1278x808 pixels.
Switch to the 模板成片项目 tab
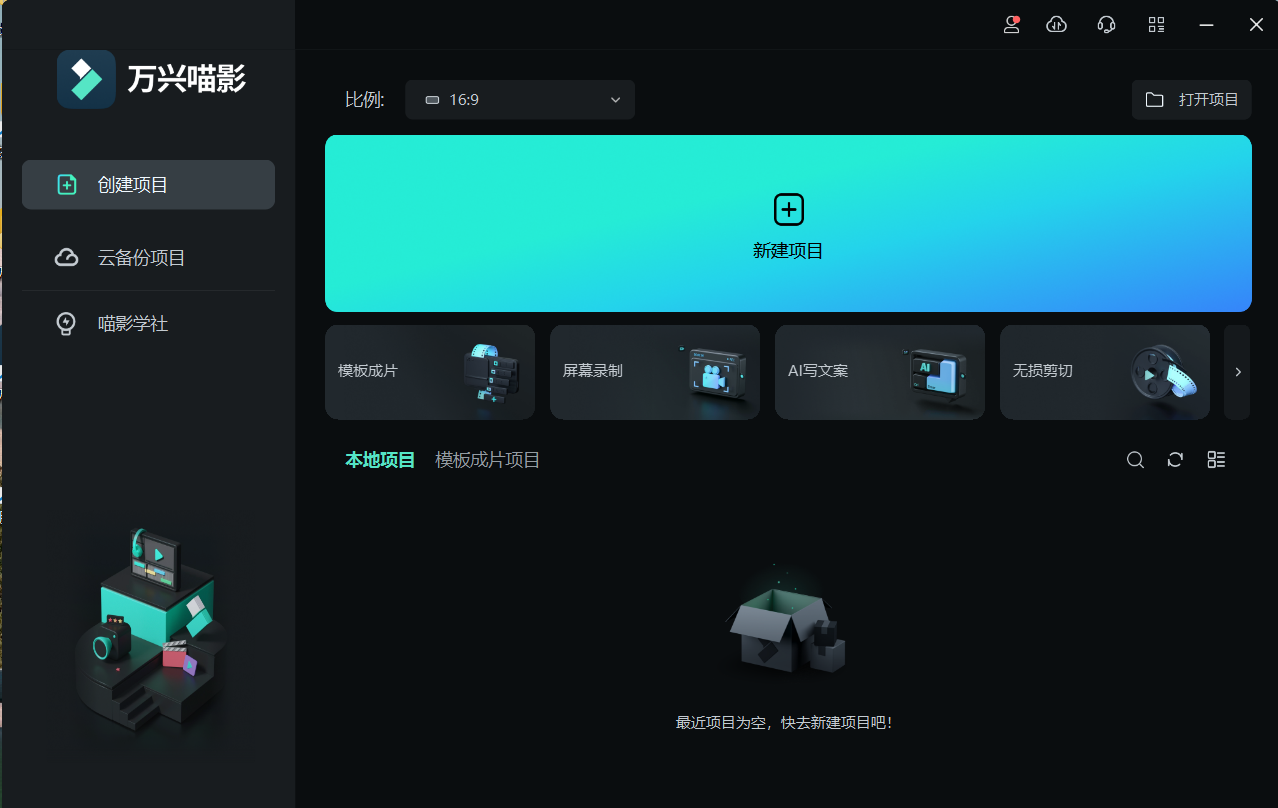[x=487, y=459]
